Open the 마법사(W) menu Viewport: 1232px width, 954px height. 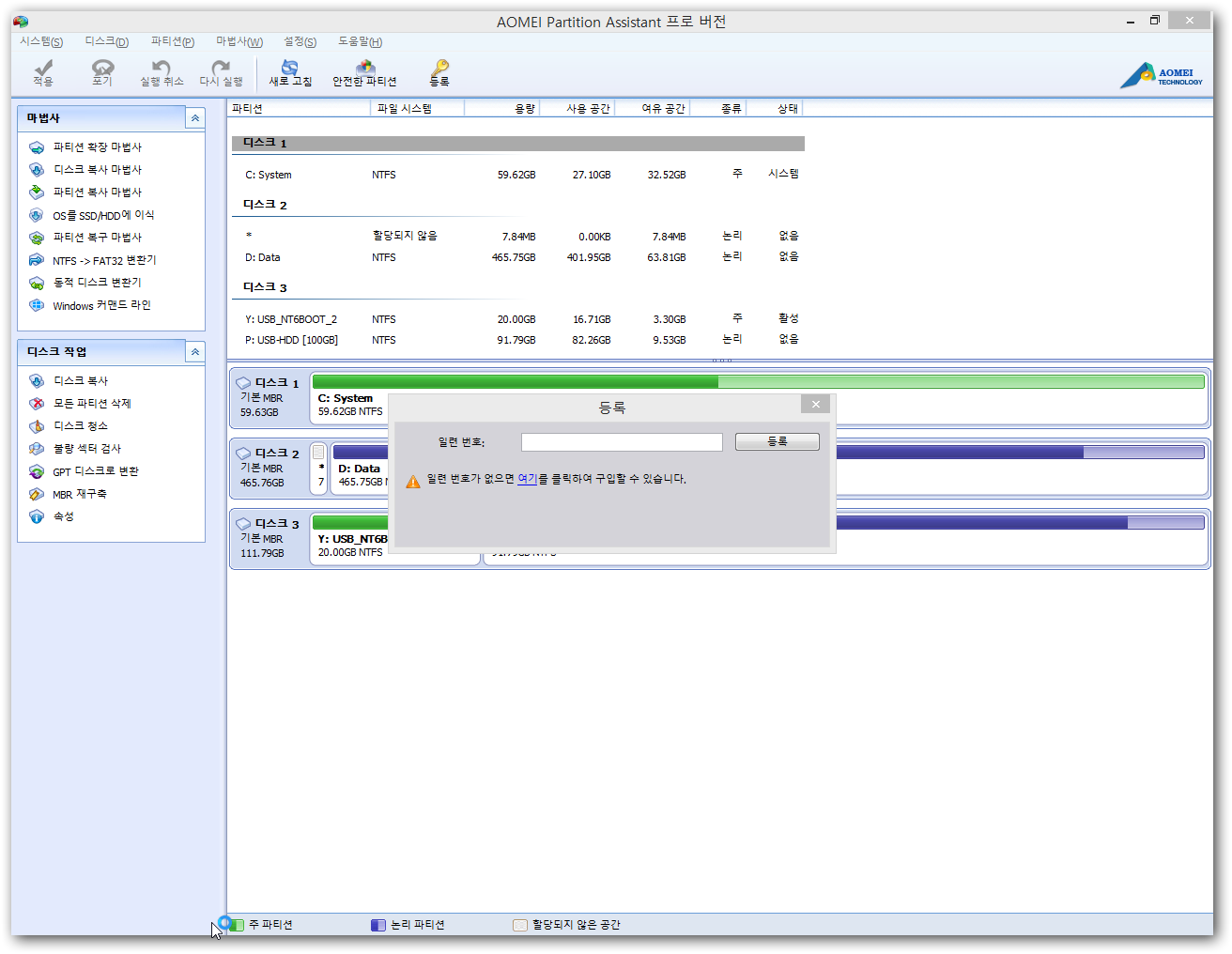click(239, 41)
